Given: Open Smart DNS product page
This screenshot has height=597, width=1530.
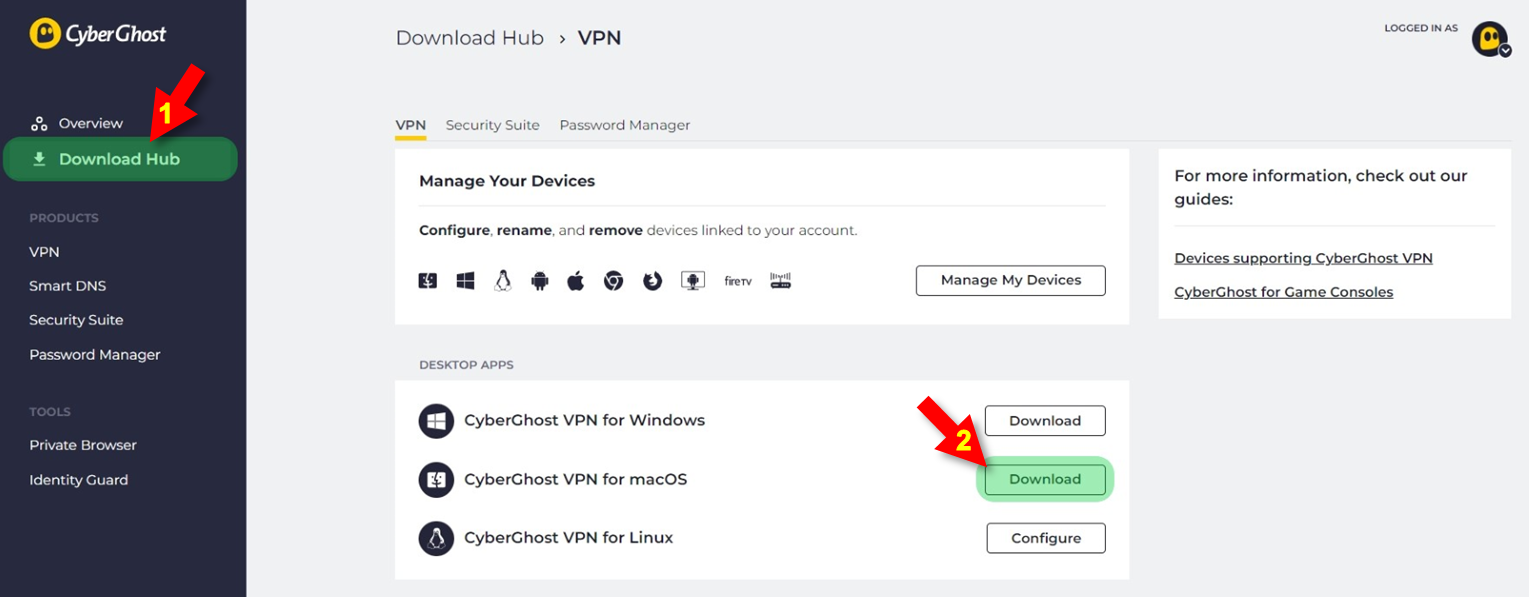Looking at the screenshot, I should click(x=67, y=286).
